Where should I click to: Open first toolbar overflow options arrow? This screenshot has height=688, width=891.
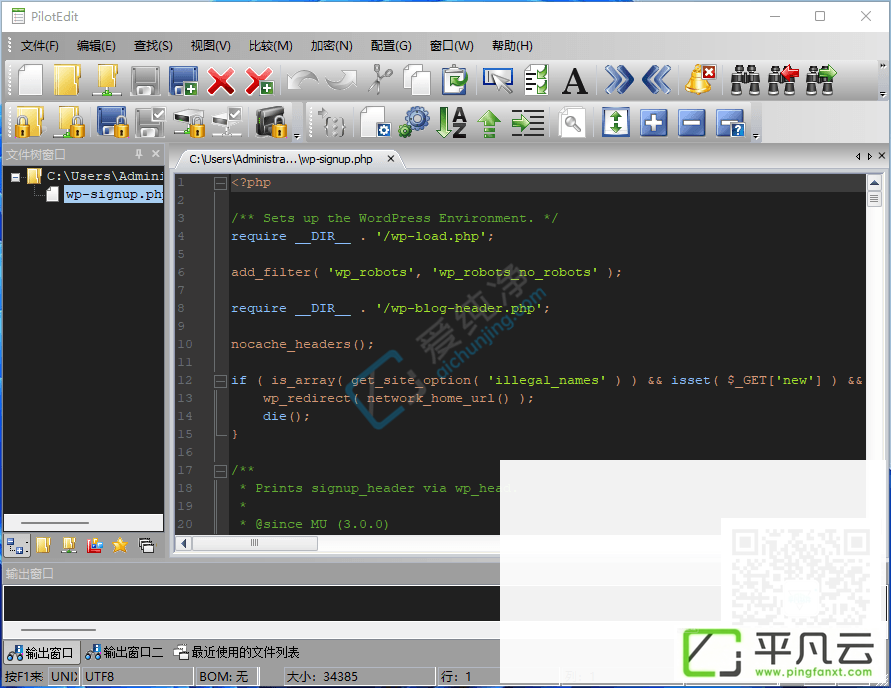coord(882,94)
